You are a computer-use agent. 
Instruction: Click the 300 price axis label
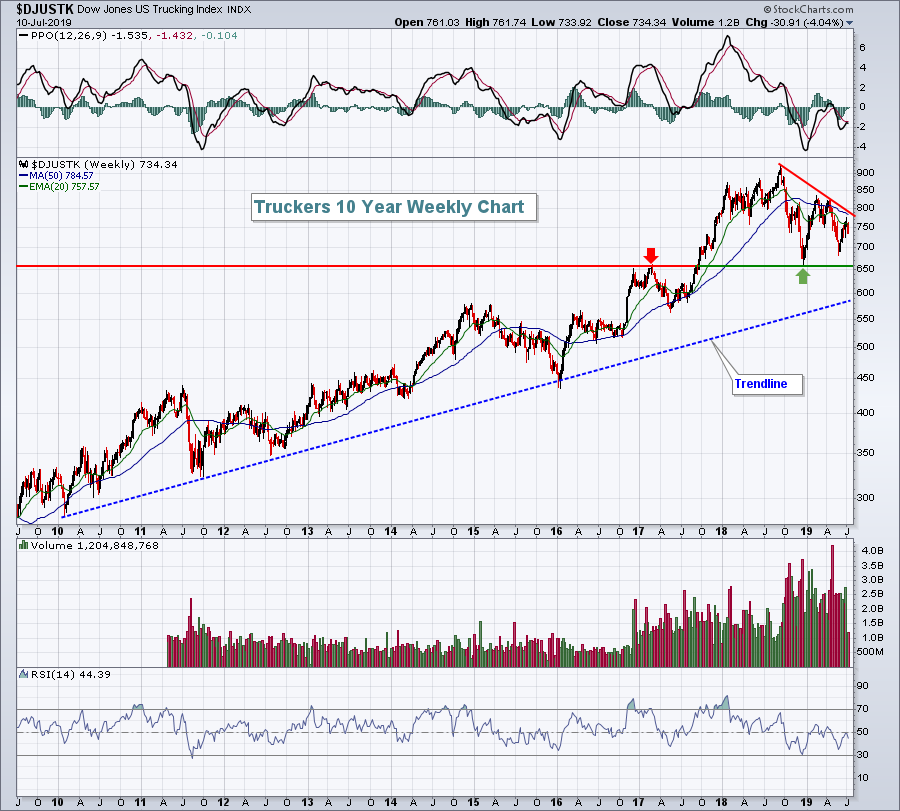coord(865,498)
